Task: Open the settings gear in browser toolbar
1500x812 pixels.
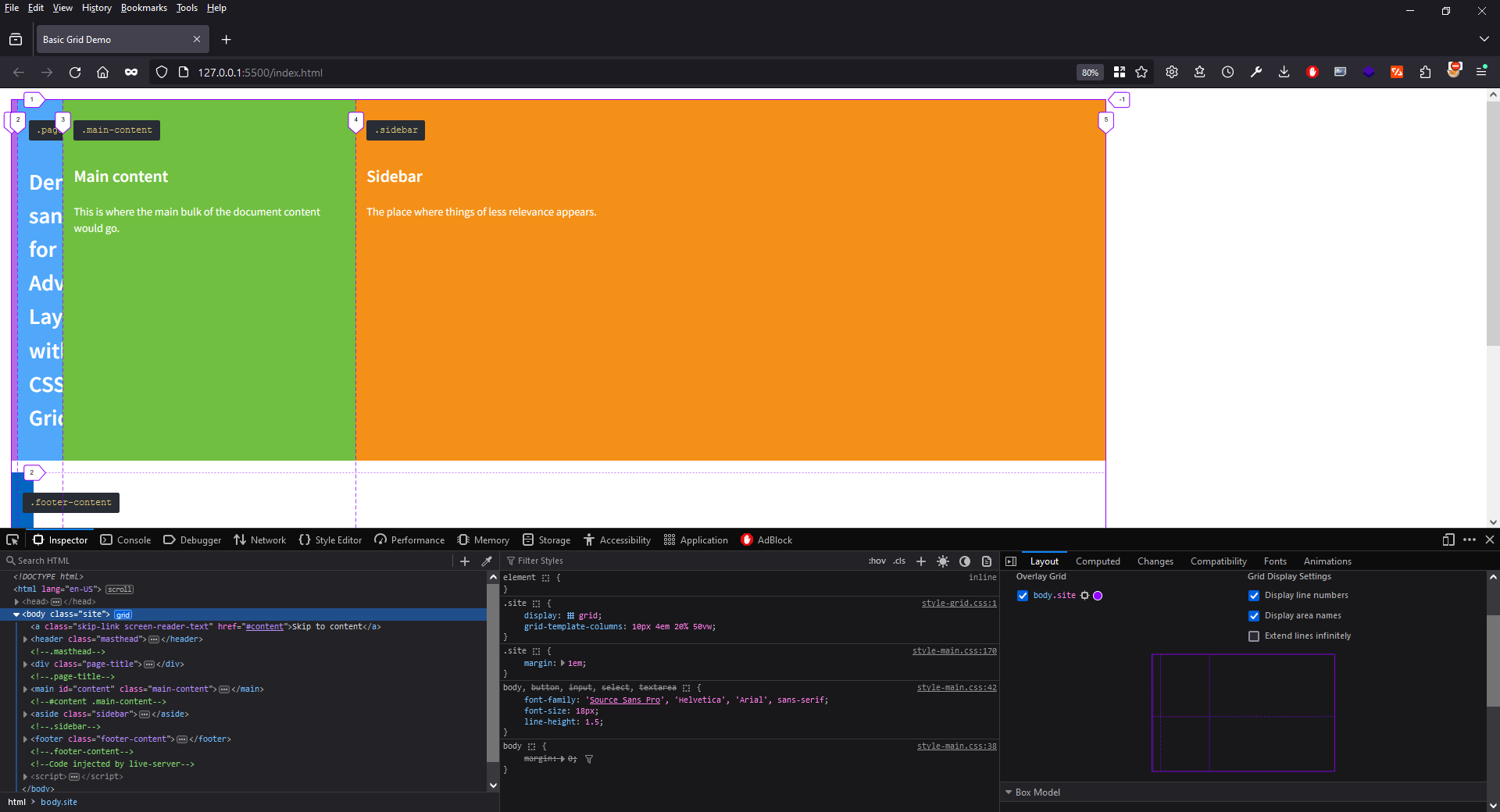Action: 1172,72
